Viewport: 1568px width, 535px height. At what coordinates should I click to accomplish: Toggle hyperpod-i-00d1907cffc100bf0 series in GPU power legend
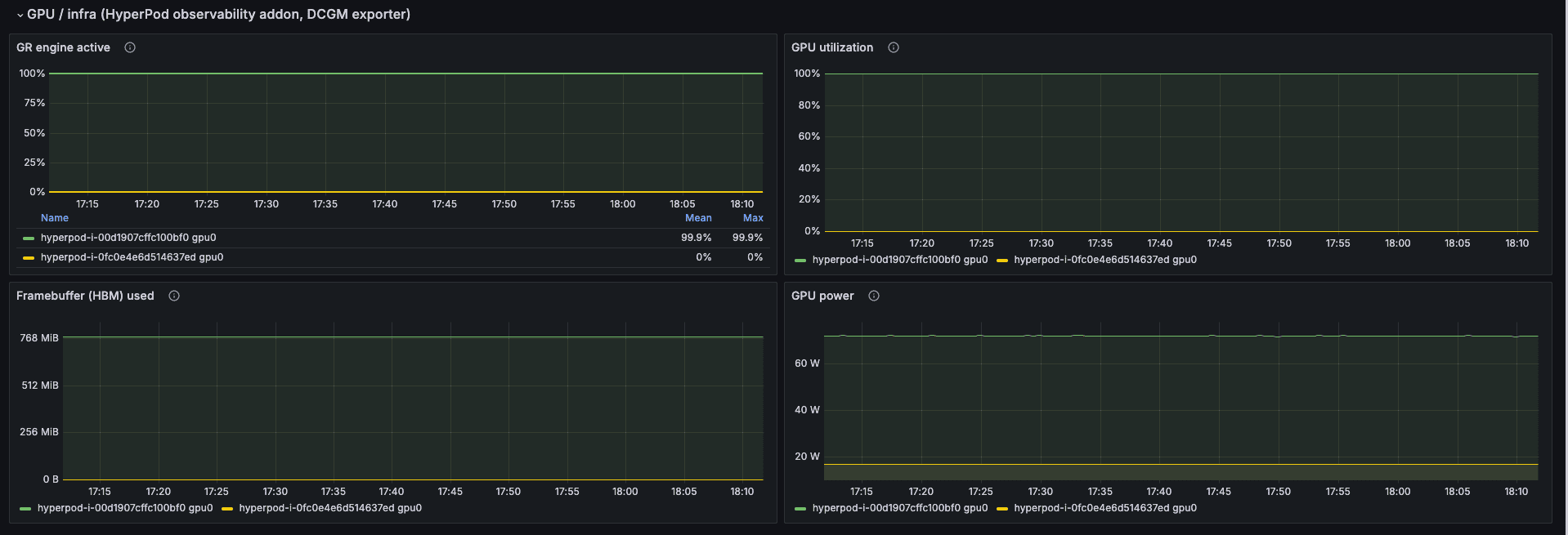900,508
